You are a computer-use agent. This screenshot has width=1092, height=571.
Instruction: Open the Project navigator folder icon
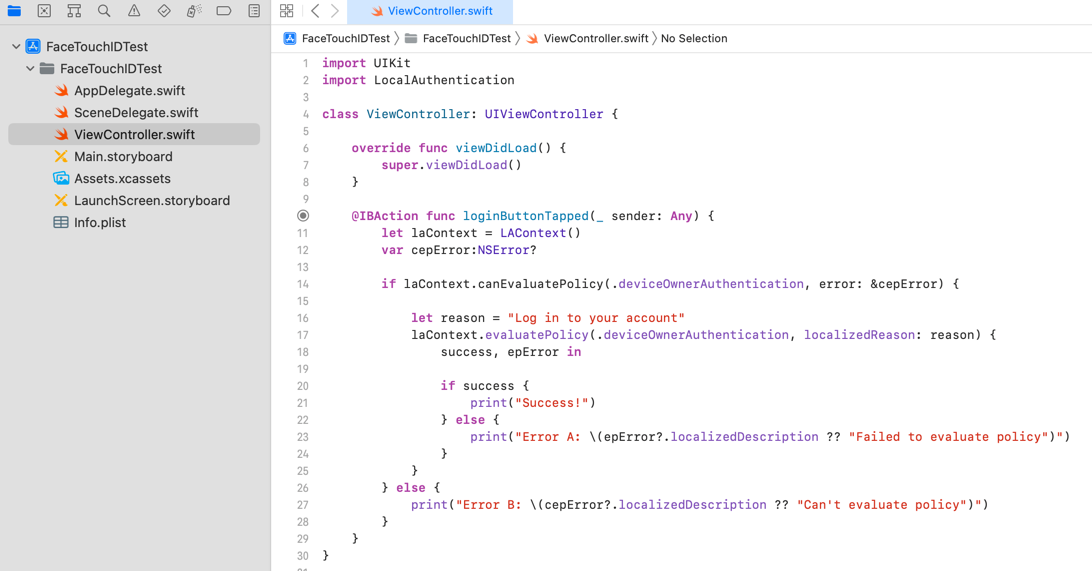click(x=14, y=11)
